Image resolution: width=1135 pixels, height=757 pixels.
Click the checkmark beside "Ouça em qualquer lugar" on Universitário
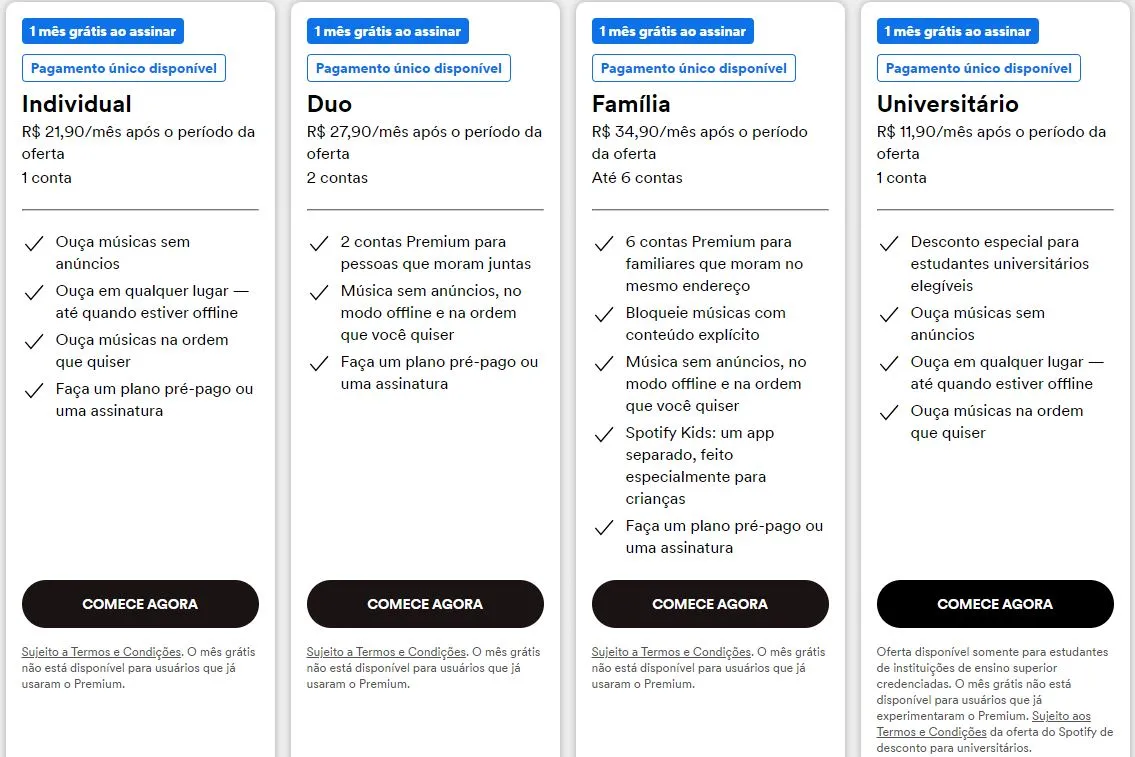(x=888, y=362)
